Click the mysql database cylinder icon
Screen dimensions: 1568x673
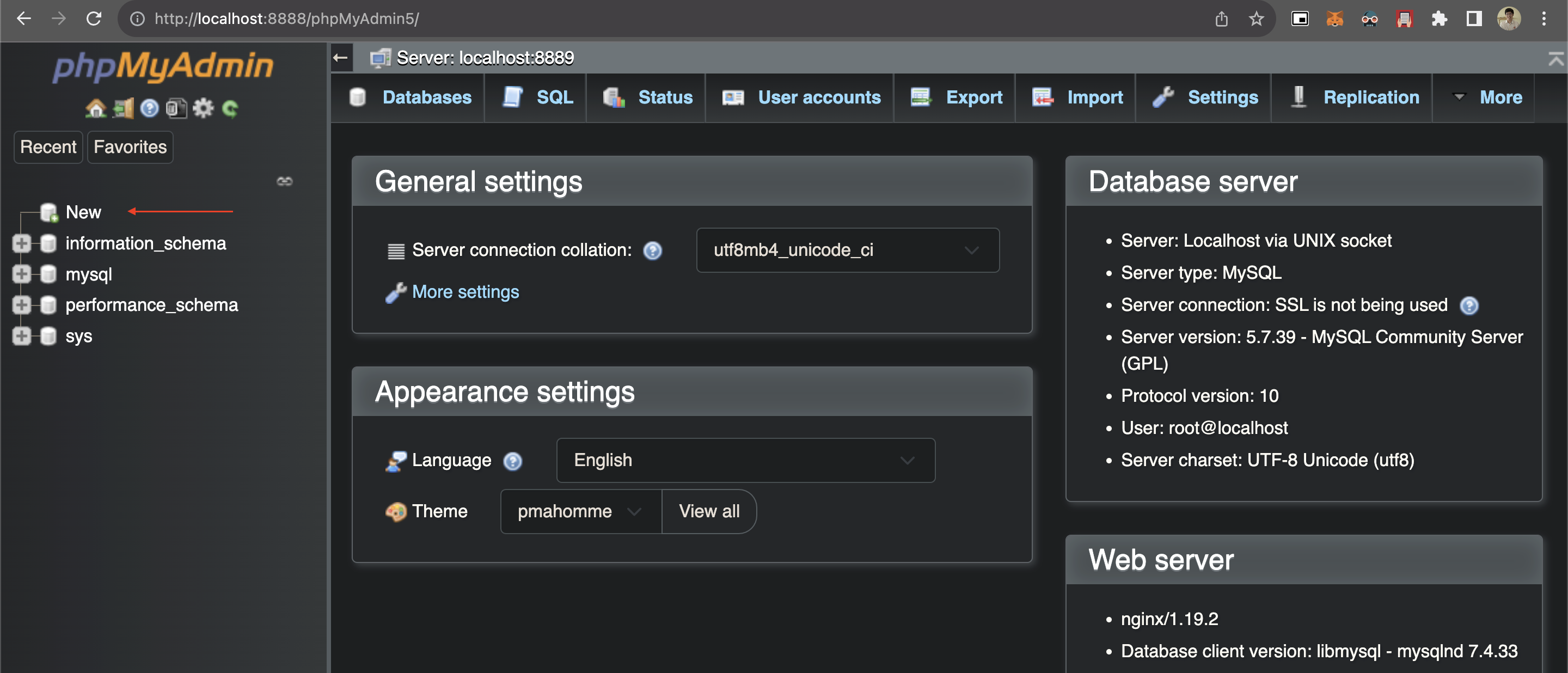tap(48, 274)
